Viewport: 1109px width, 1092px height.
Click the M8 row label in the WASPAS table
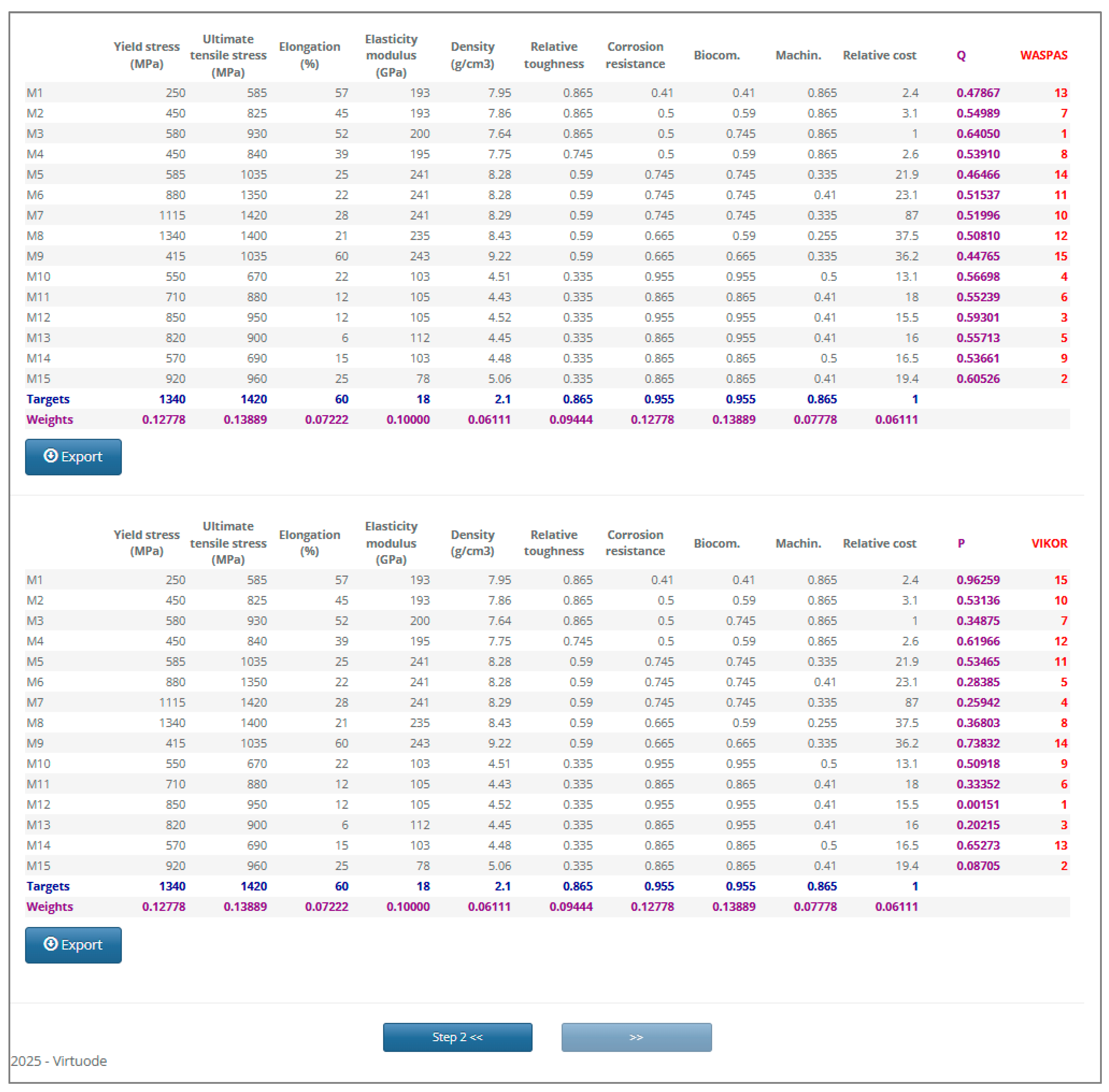(35, 236)
